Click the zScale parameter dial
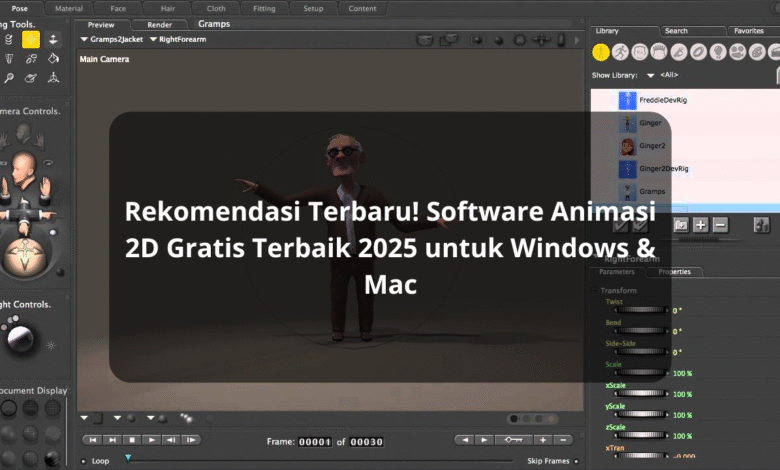Screen dimensions: 780x470 (x=641, y=435)
